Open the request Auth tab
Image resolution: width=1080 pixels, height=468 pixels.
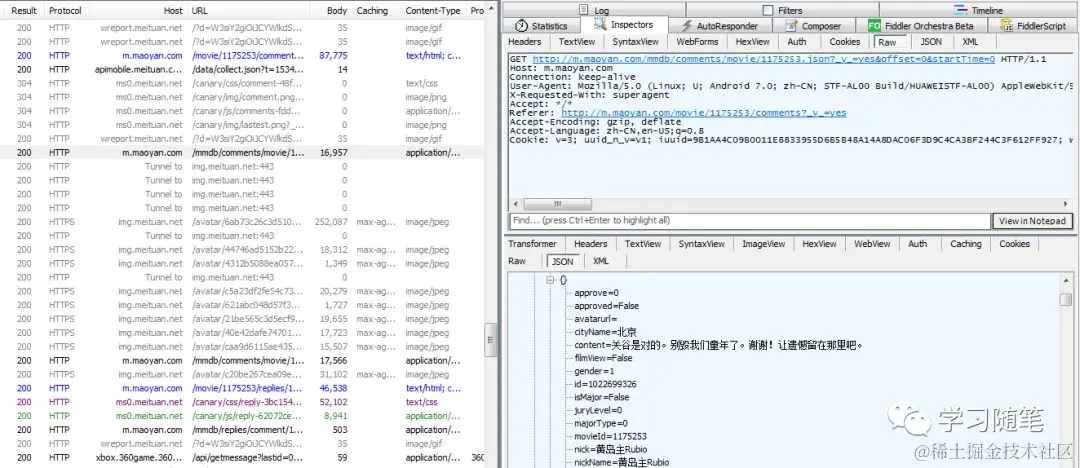[x=796, y=41]
